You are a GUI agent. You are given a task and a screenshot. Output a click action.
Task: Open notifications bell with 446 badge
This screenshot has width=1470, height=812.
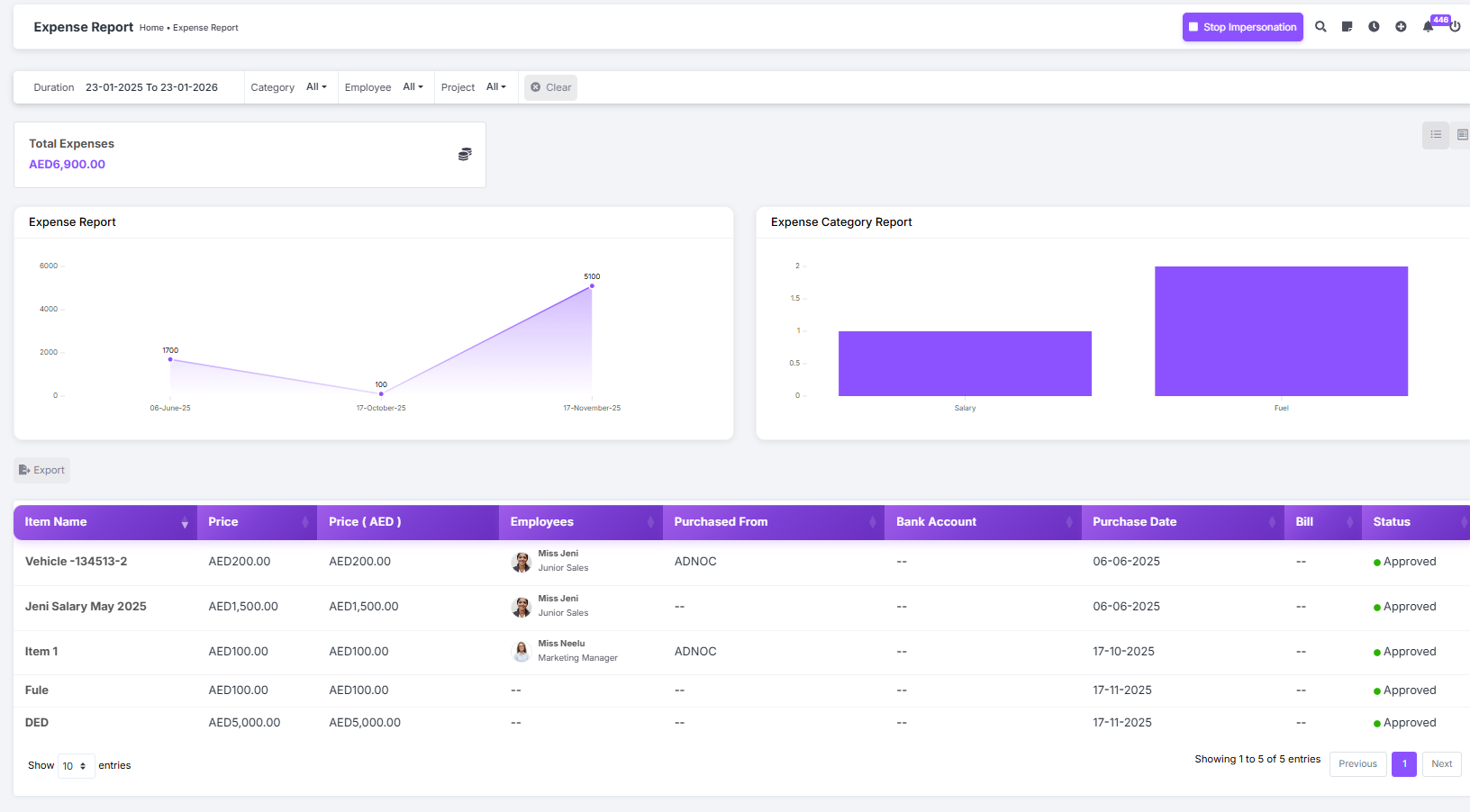pyautogui.click(x=1429, y=27)
